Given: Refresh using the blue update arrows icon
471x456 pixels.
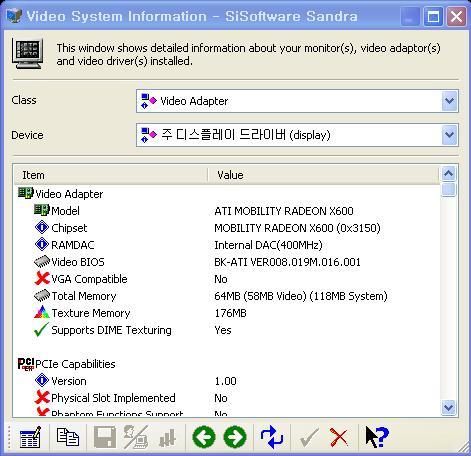Looking at the screenshot, I should (x=272, y=437).
